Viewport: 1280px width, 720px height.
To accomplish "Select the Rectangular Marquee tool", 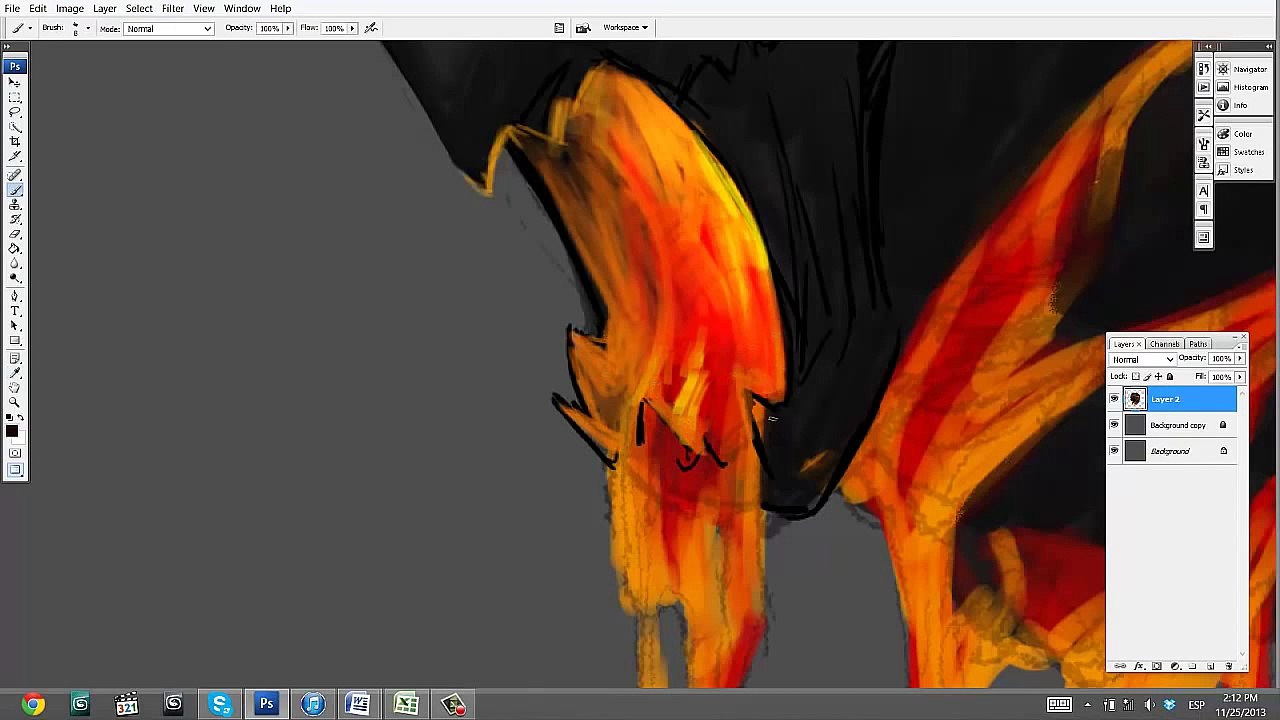I will tap(15, 96).
